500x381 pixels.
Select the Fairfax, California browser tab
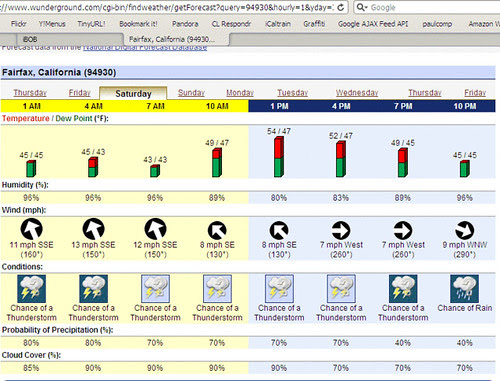coord(176,39)
